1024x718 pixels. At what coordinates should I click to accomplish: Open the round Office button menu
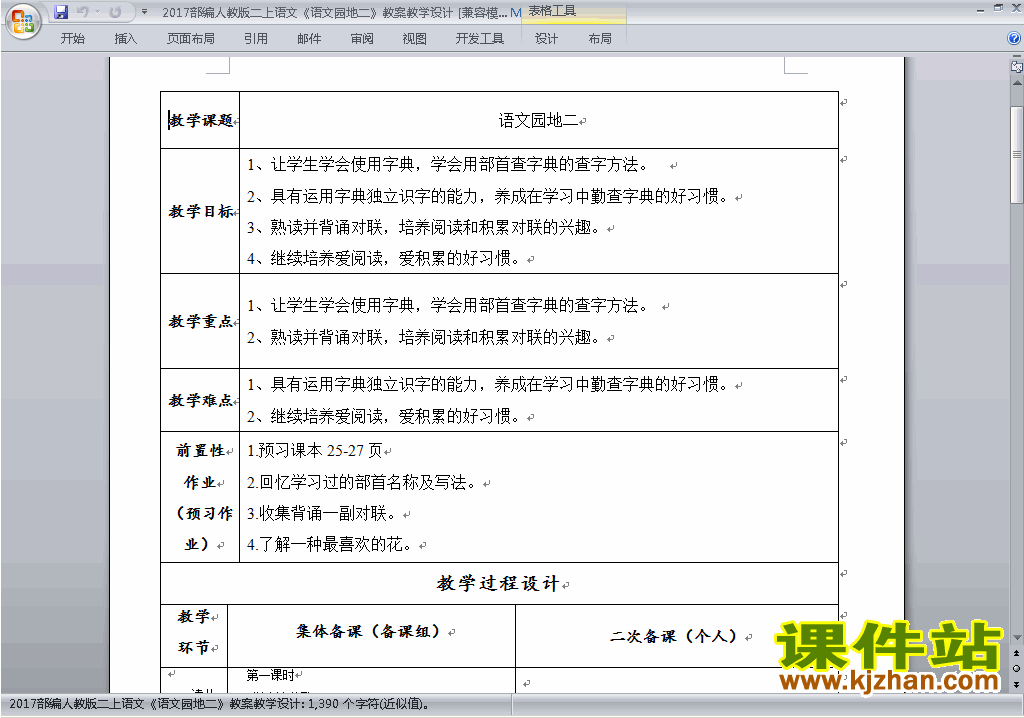tap(23, 22)
